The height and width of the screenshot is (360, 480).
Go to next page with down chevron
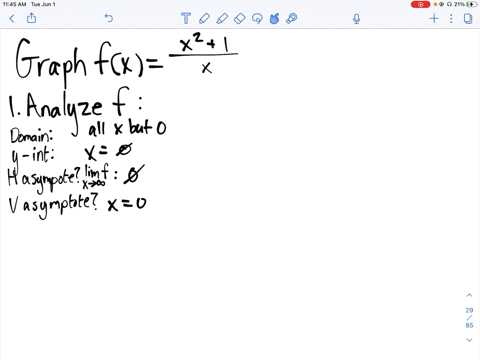469,340
